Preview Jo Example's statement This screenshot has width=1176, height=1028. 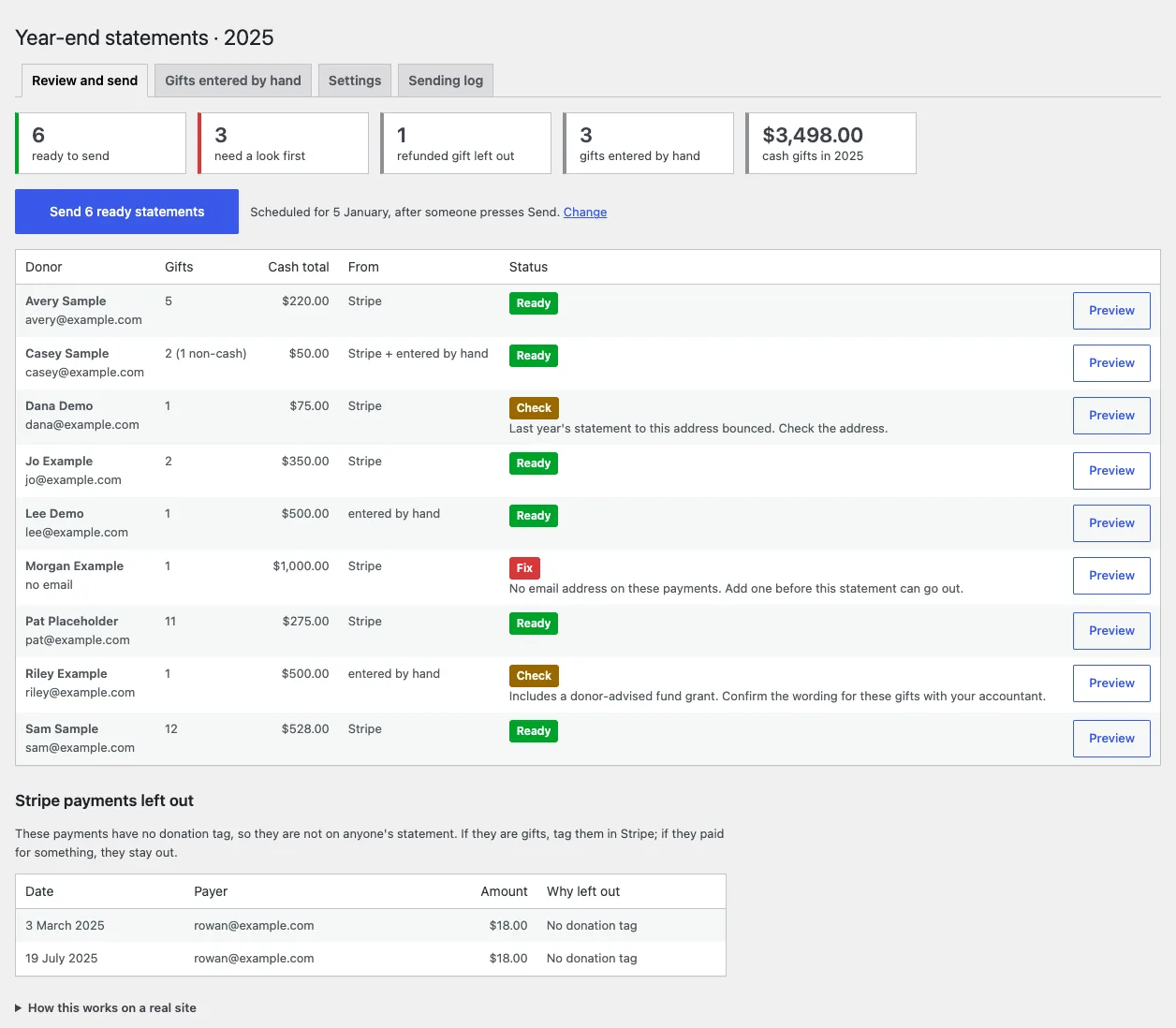(x=1111, y=471)
